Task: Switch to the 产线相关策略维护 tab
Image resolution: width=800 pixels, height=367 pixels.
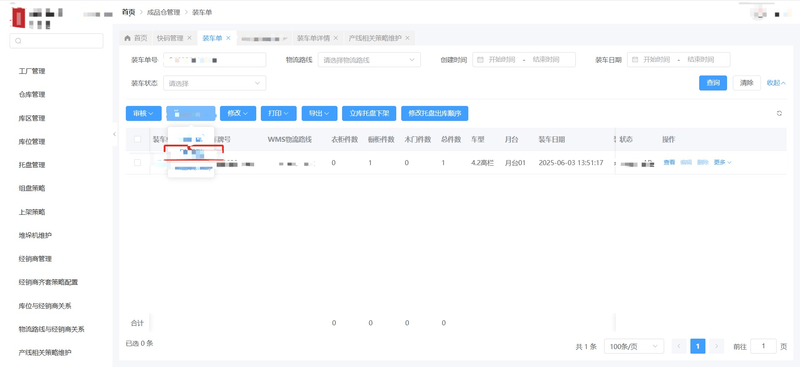Action: click(379, 38)
